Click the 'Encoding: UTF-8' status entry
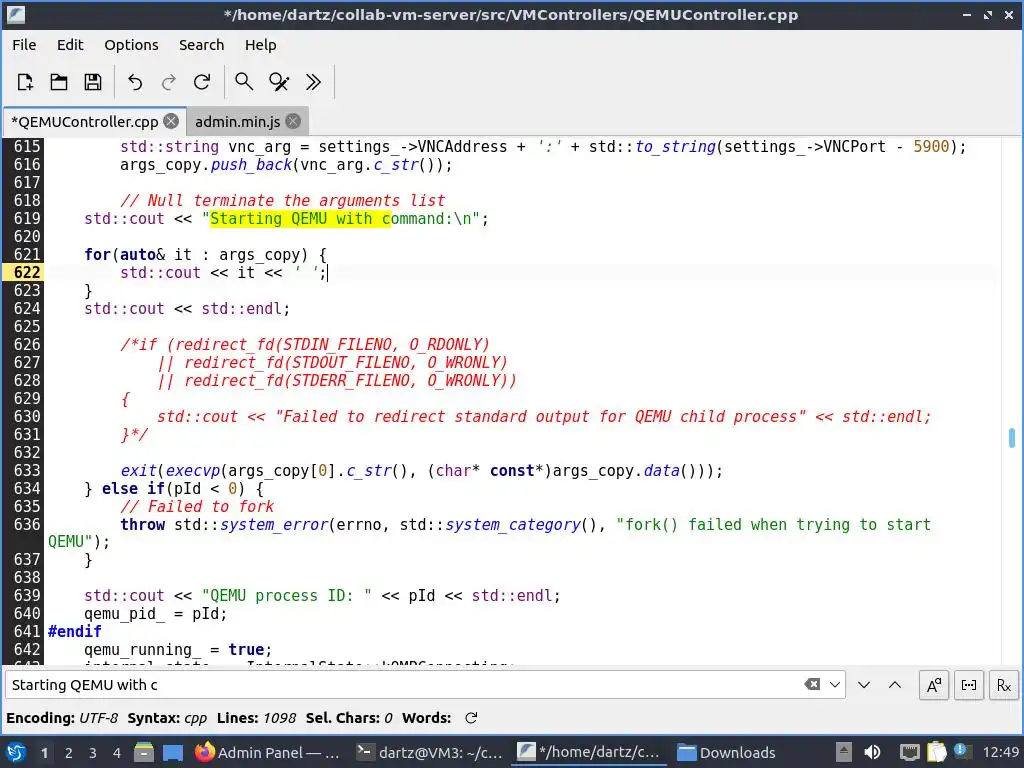The width and height of the screenshot is (1024, 768). tap(62, 718)
